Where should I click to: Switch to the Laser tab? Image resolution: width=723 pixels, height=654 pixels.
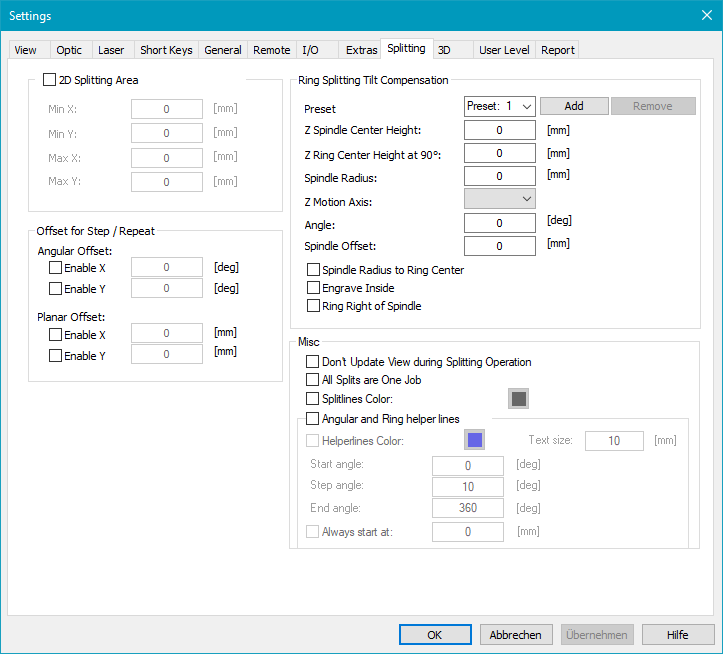point(111,50)
